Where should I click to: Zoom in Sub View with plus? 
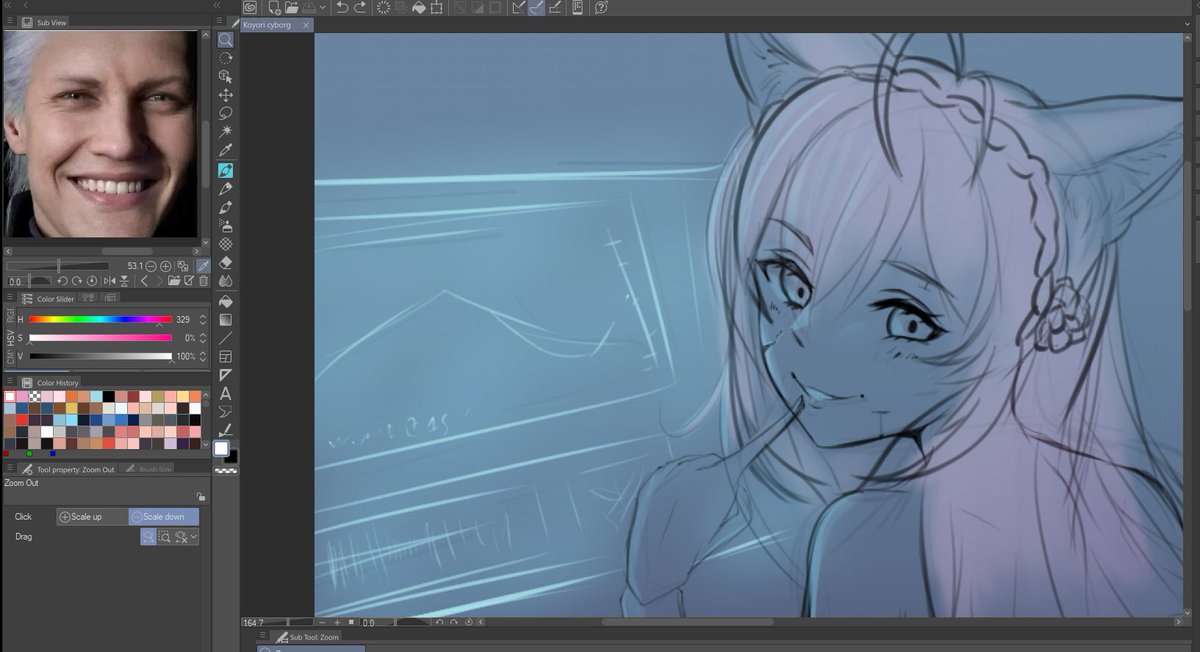[165, 267]
